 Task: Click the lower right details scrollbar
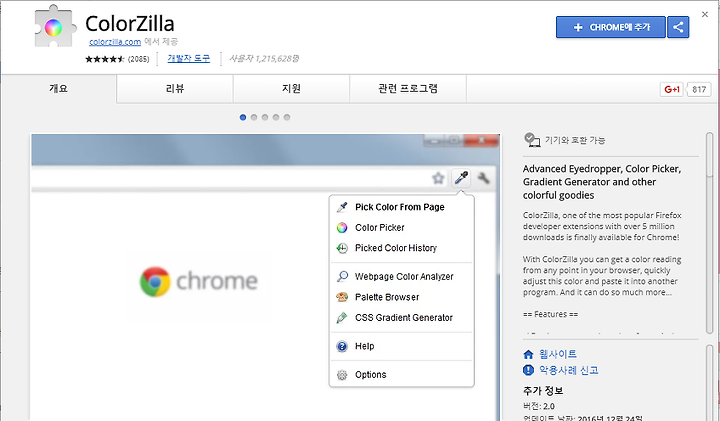[x=710, y=382]
